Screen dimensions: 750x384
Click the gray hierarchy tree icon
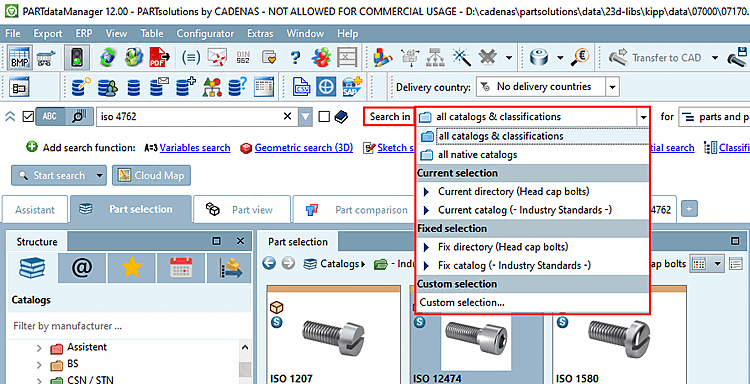pos(436,58)
